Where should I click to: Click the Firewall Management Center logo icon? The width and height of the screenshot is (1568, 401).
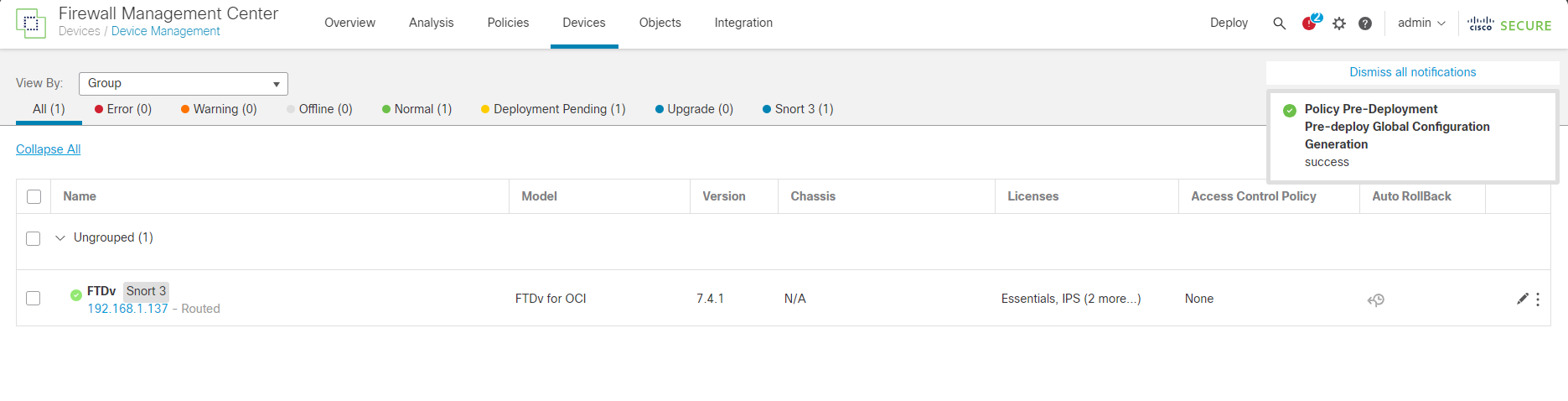[31, 23]
